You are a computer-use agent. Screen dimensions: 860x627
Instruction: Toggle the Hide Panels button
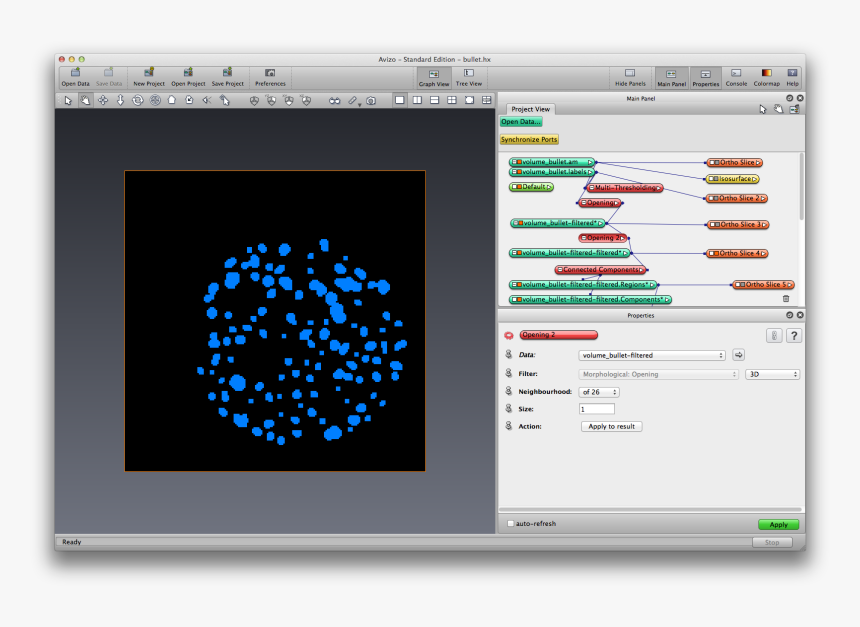point(630,77)
